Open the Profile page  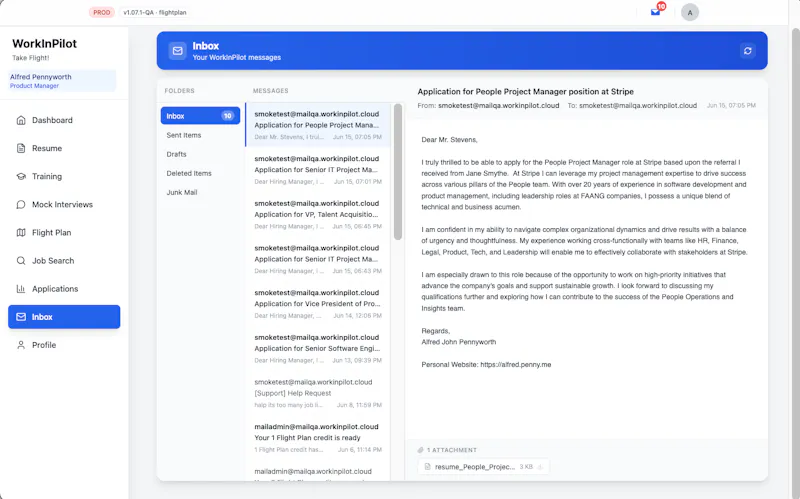tap(64, 345)
